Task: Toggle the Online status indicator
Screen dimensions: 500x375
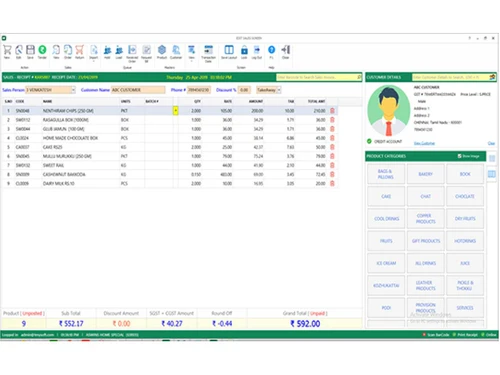Action: pos(489,335)
